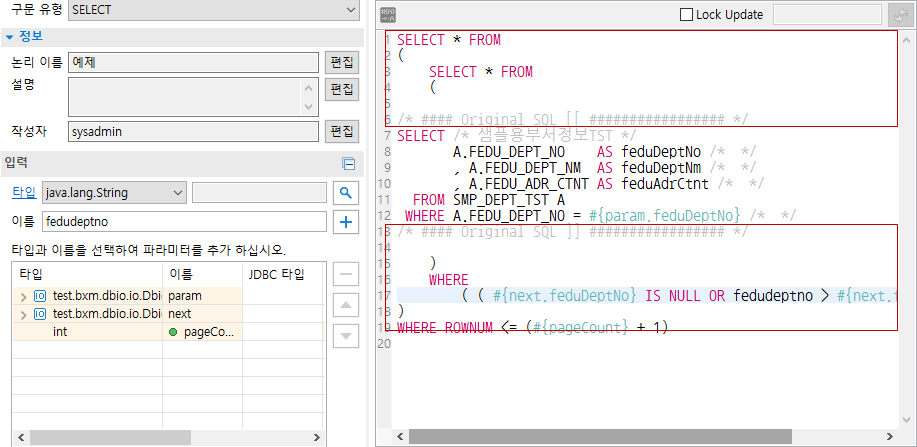
Task: Click the 타입 column header
Action: click(x=88, y=274)
